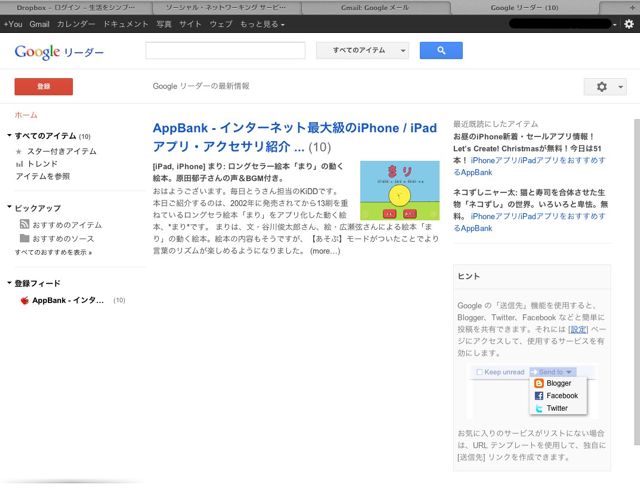Viewport: 640px width, 490px height.
Task: Click the Blogger icon in hint image
Action: pos(539,383)
